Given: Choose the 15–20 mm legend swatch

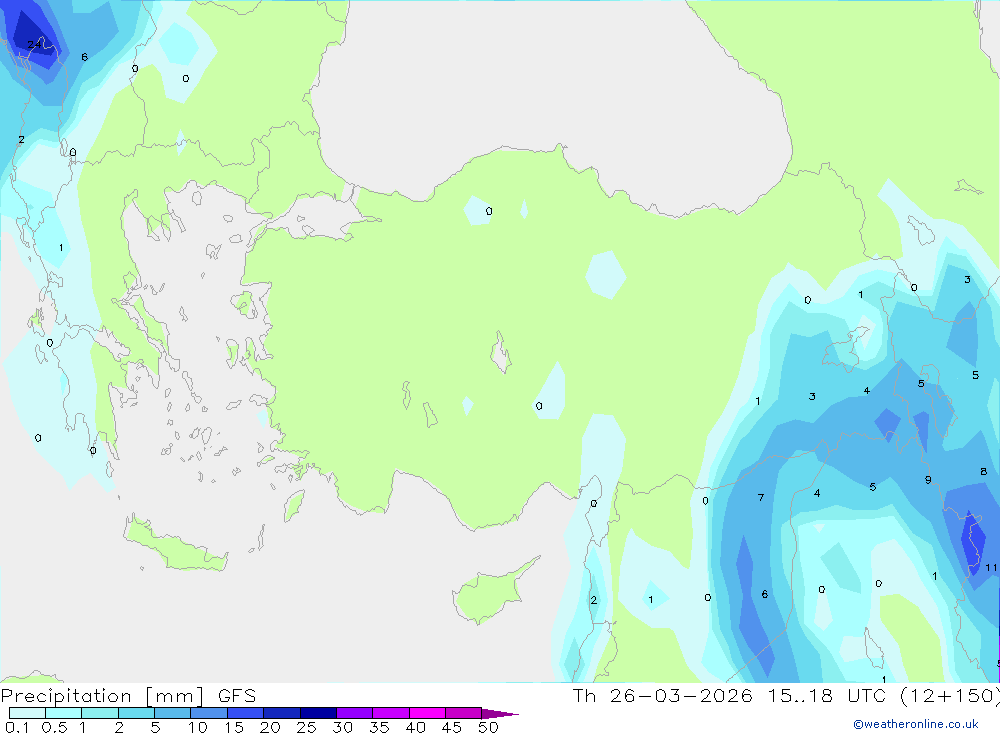Looking at the screenshot, I should (246, 713).
